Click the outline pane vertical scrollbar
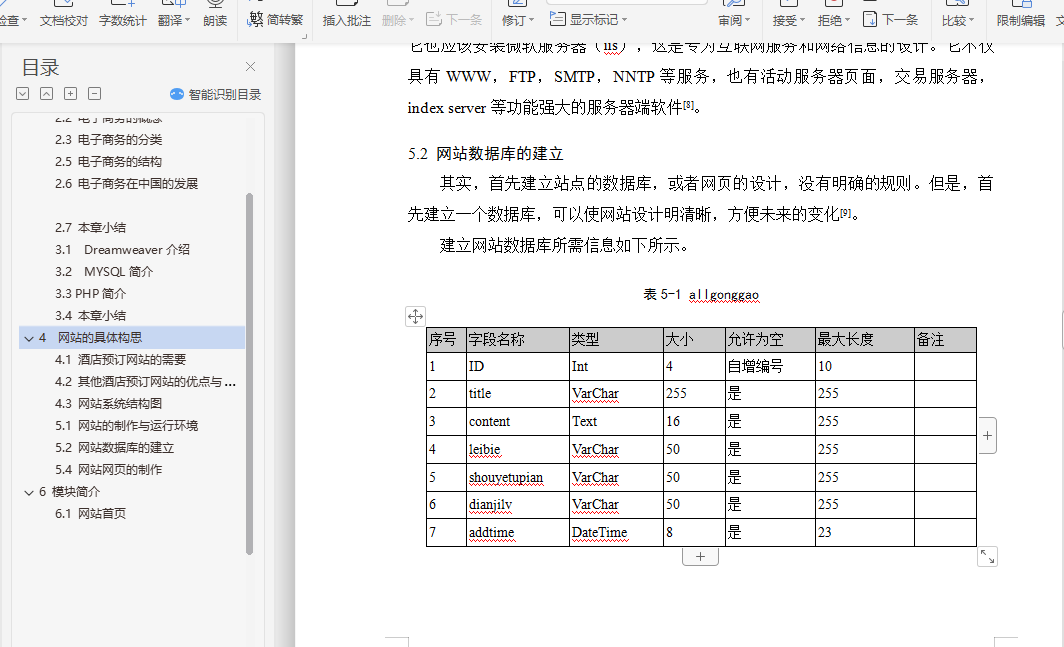This screenshot has height=647, width=1064. pos(249,374)
